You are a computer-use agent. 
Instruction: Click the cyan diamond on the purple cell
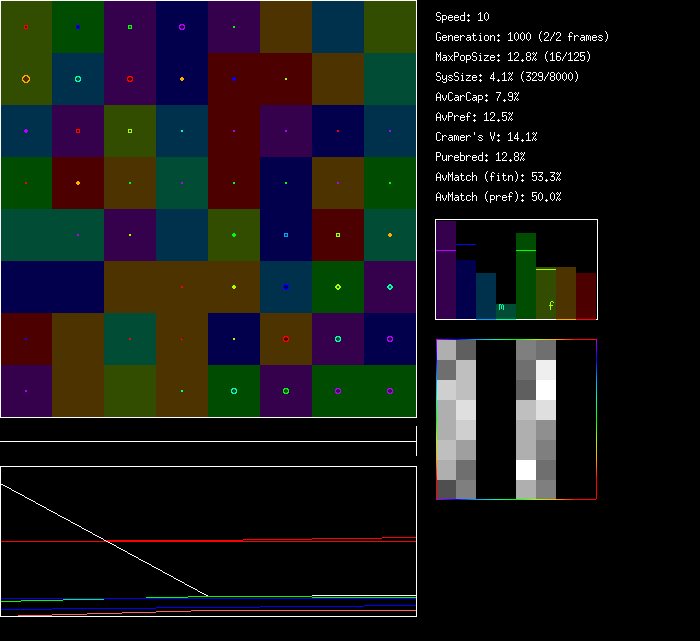coord(390,287)
